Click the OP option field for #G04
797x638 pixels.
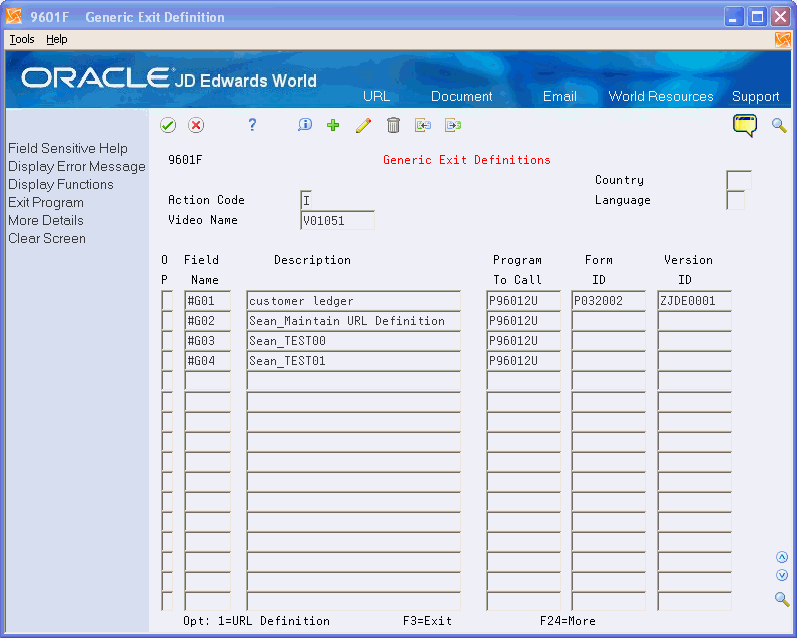point(167,360)
